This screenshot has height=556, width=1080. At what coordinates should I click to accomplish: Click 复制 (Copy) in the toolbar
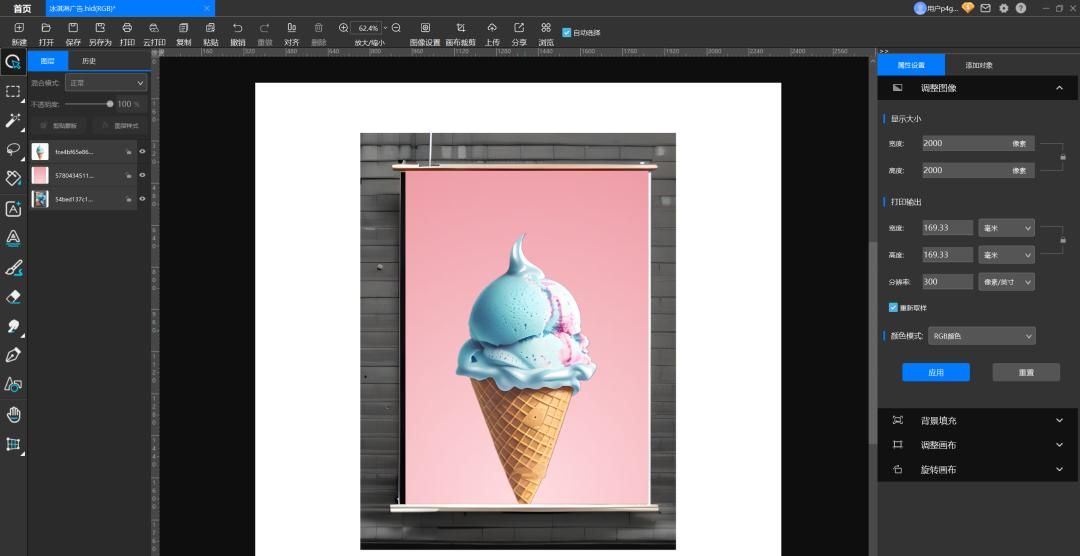183,34
